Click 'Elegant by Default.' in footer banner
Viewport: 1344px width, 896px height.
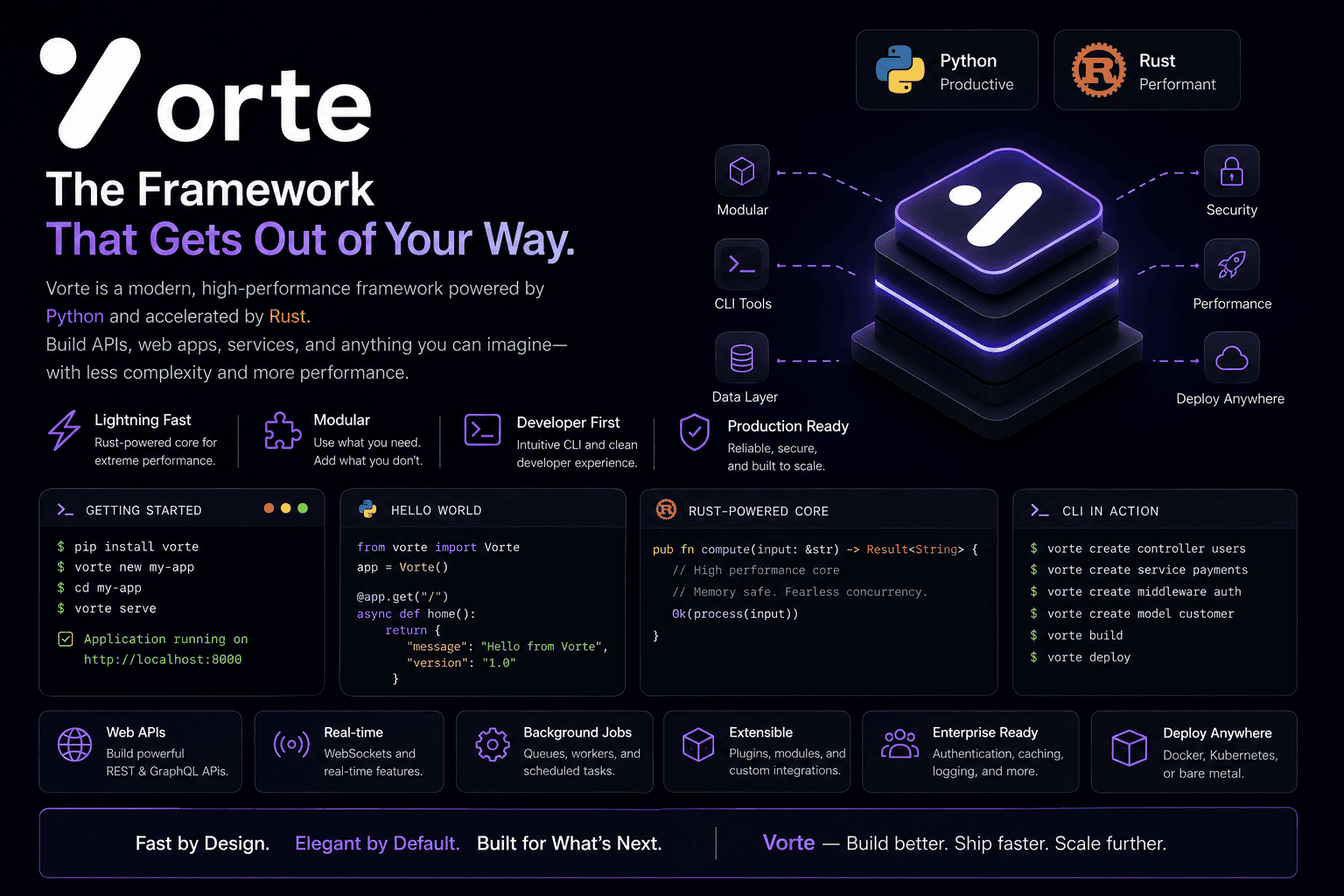pyautogui.click(x=377, y=843)
